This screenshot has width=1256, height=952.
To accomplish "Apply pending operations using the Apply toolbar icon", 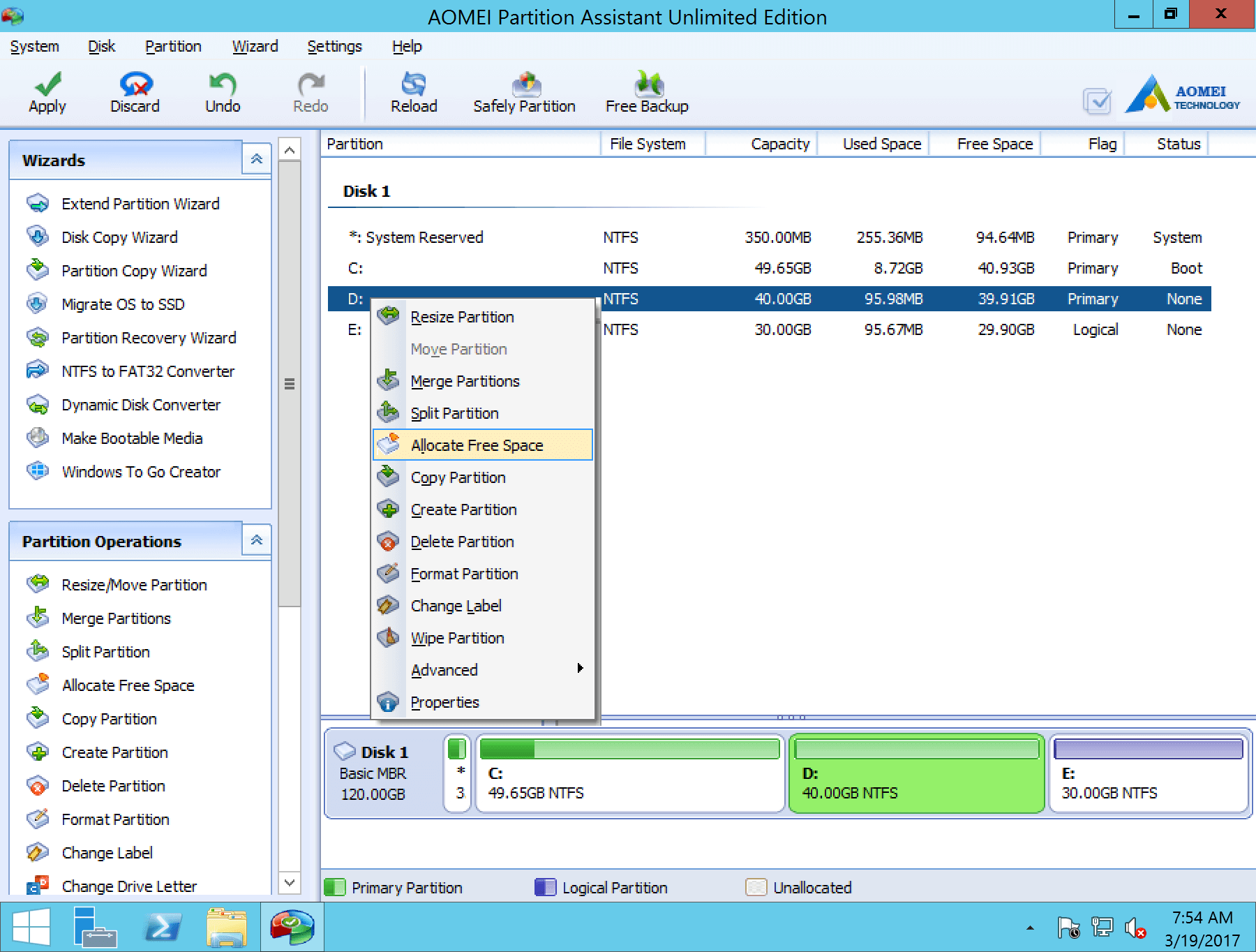I will pyautogui.click(x=46, y=93).
